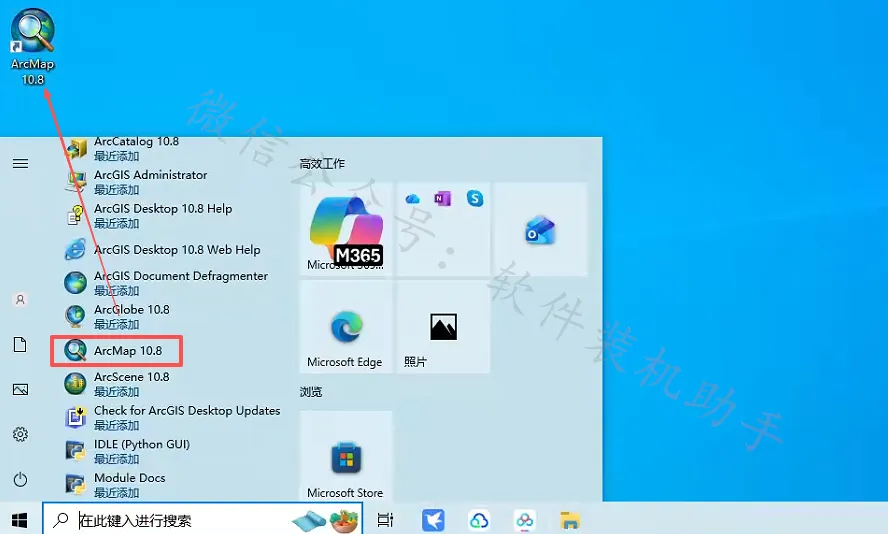Open ArcGIS Desktop 10.8 Web Help
This screenshot has height=534, width=888.
pos(170,250)
